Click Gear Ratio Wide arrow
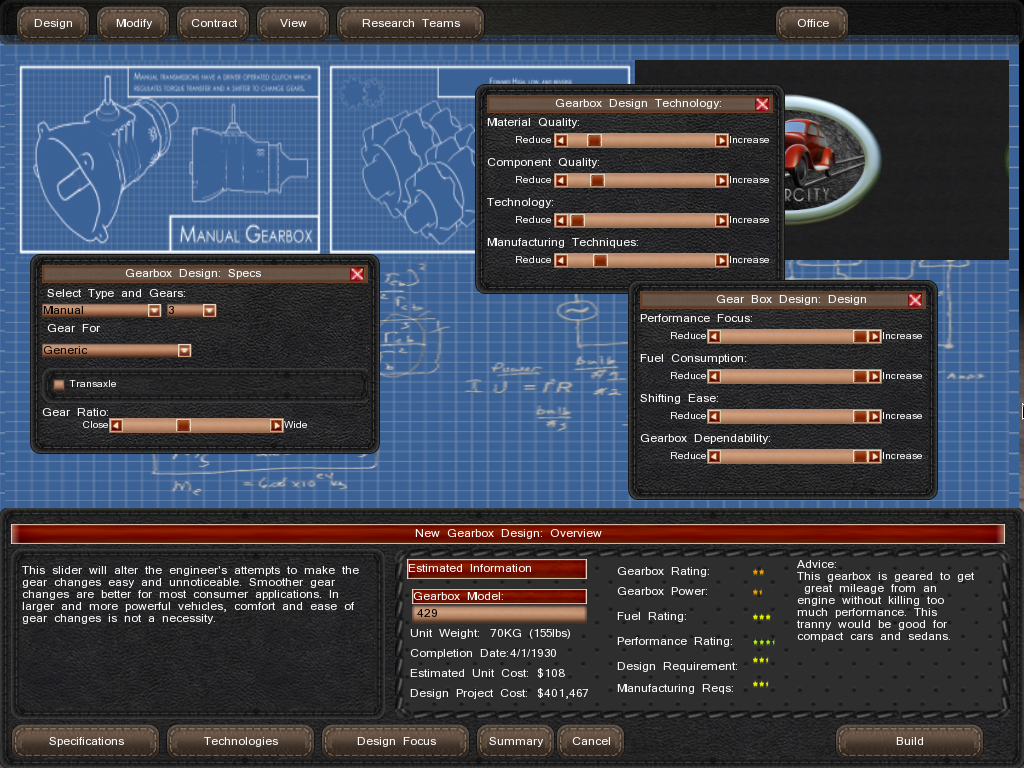This screenshot has width=1024, height=768. (x=277, y=426)
